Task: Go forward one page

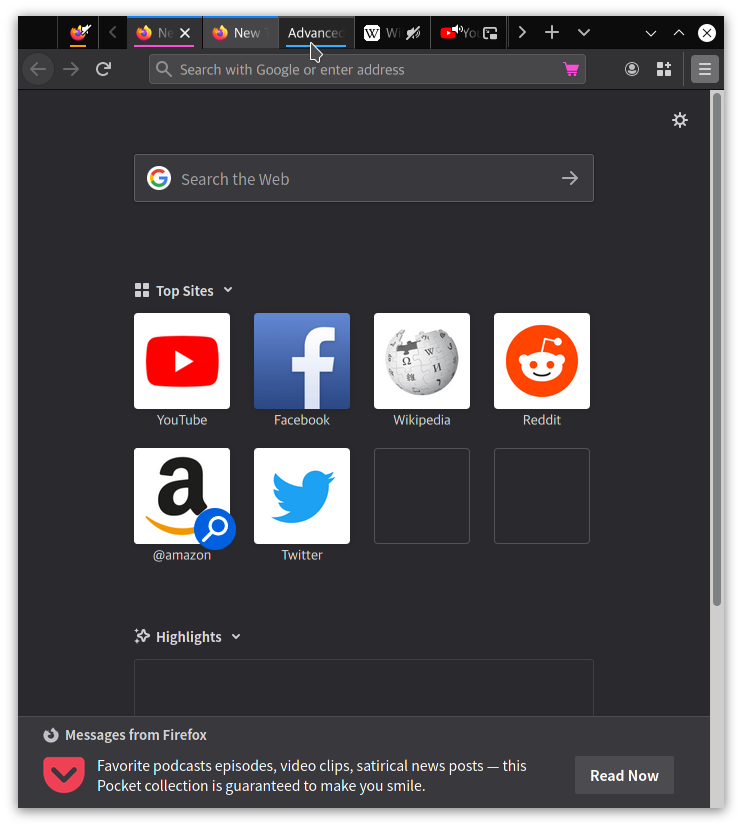Action: (71, 69)
